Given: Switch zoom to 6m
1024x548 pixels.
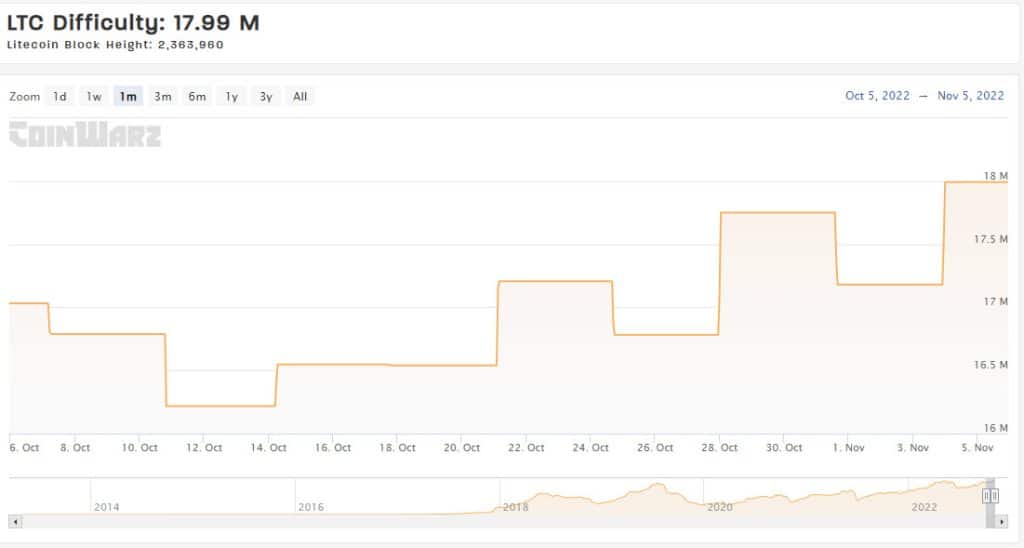Looking at the screenshot, I should click(x=197, y=97).
